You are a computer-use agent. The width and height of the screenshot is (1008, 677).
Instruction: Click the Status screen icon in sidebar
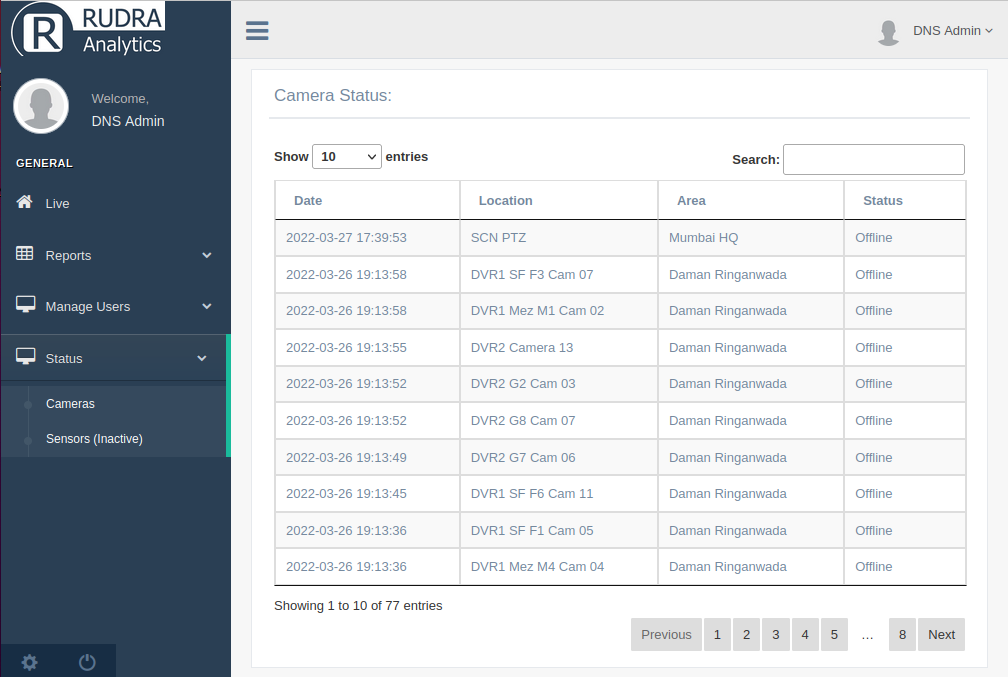coord(26,356)
